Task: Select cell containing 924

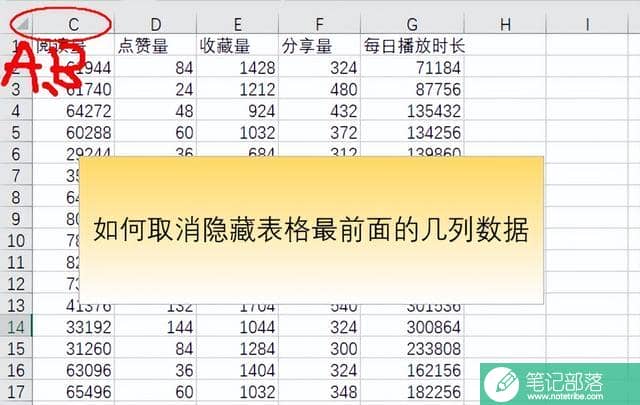Action: point(238,111)
